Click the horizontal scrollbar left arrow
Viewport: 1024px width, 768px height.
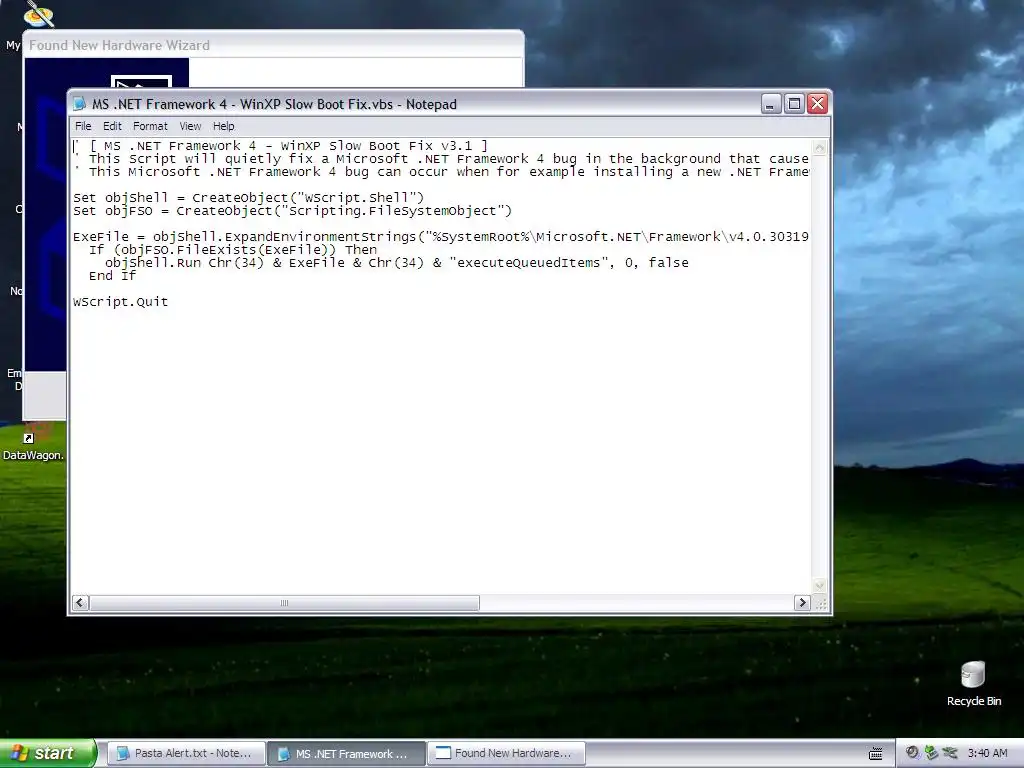coord(80,603)
